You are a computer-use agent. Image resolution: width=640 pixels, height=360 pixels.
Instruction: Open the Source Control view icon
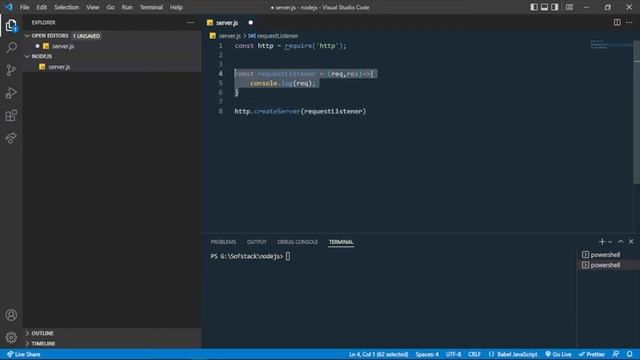click(11, 70)
